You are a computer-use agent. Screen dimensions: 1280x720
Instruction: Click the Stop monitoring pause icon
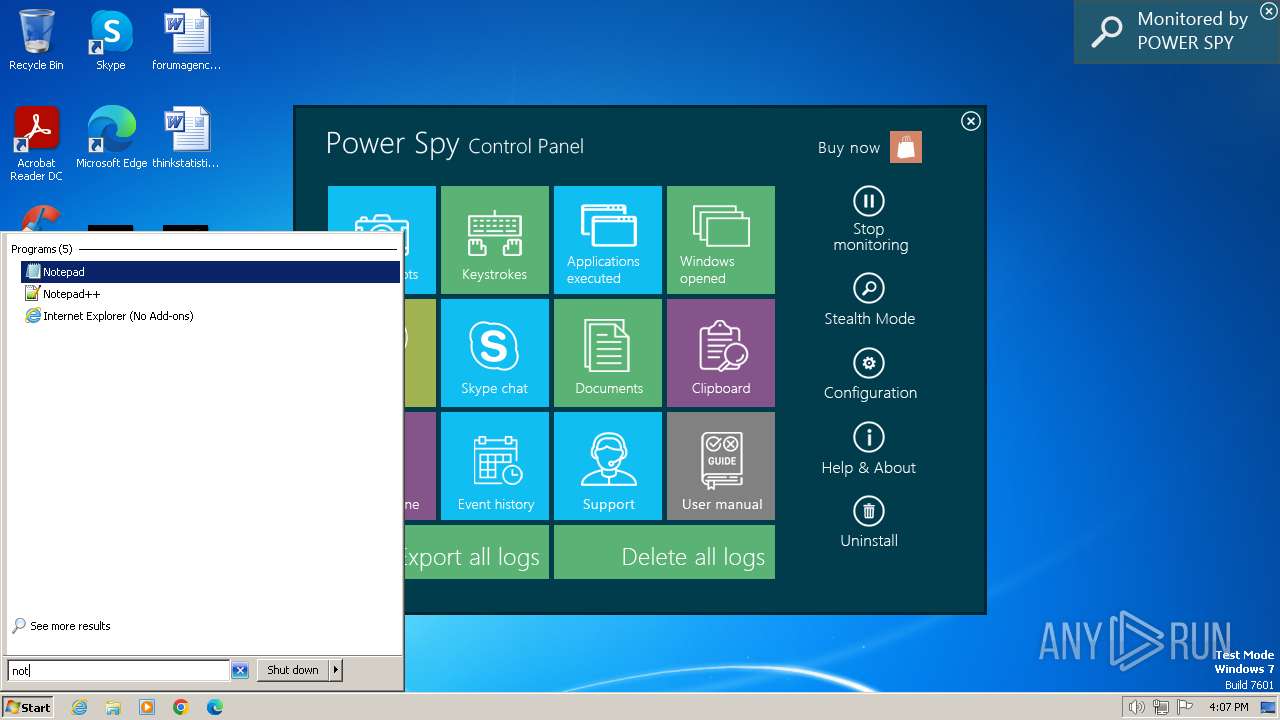tap(869, 201)
